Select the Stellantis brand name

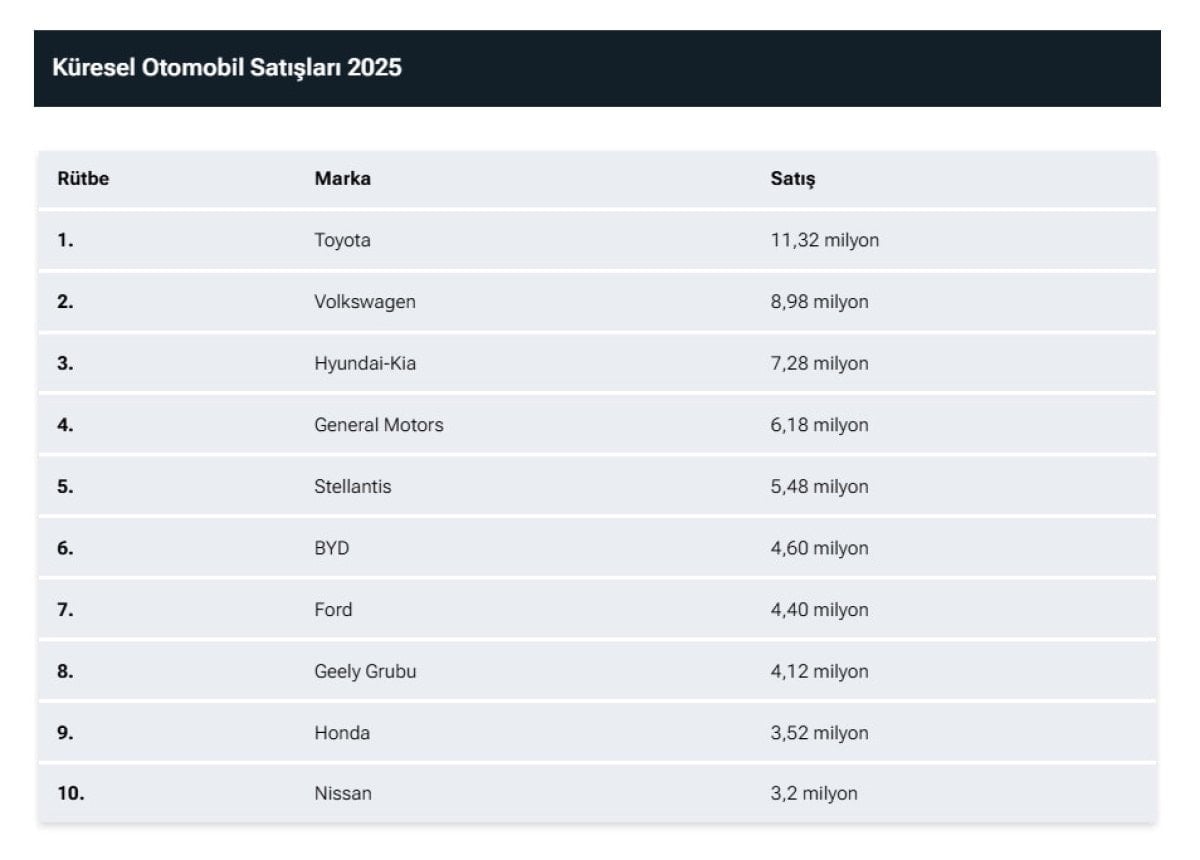point(352,487)
